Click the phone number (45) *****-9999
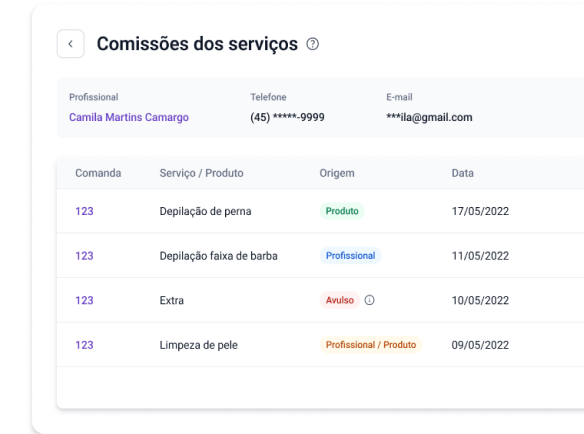Screen dimensions: 584x434 pyautogui.click(x=287, y=117)
